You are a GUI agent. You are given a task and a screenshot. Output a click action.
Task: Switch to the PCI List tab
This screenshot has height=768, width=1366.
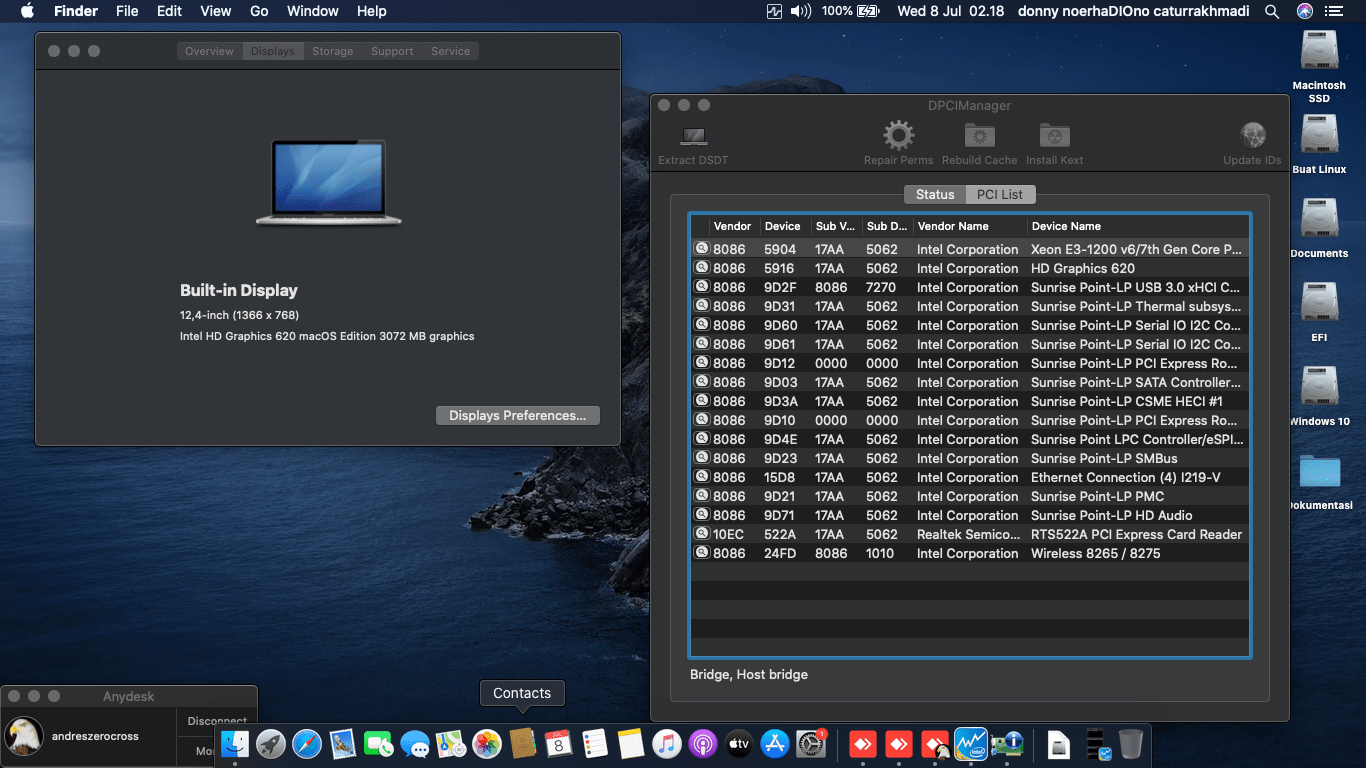pos(1000,194)
